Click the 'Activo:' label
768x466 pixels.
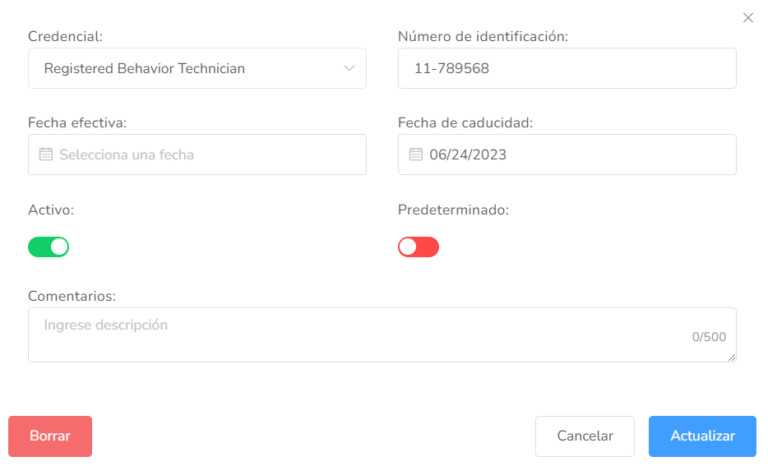(51, 211)
